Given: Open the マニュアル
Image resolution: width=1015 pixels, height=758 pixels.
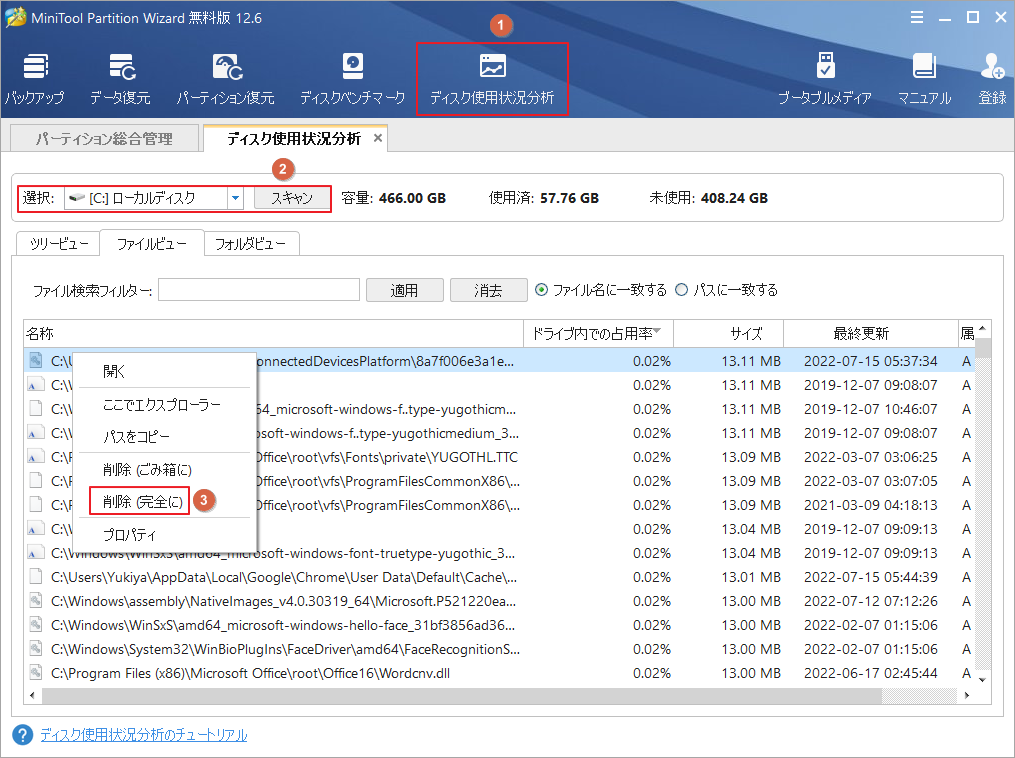Looking at the screenshot, I should tap(924, 79).
